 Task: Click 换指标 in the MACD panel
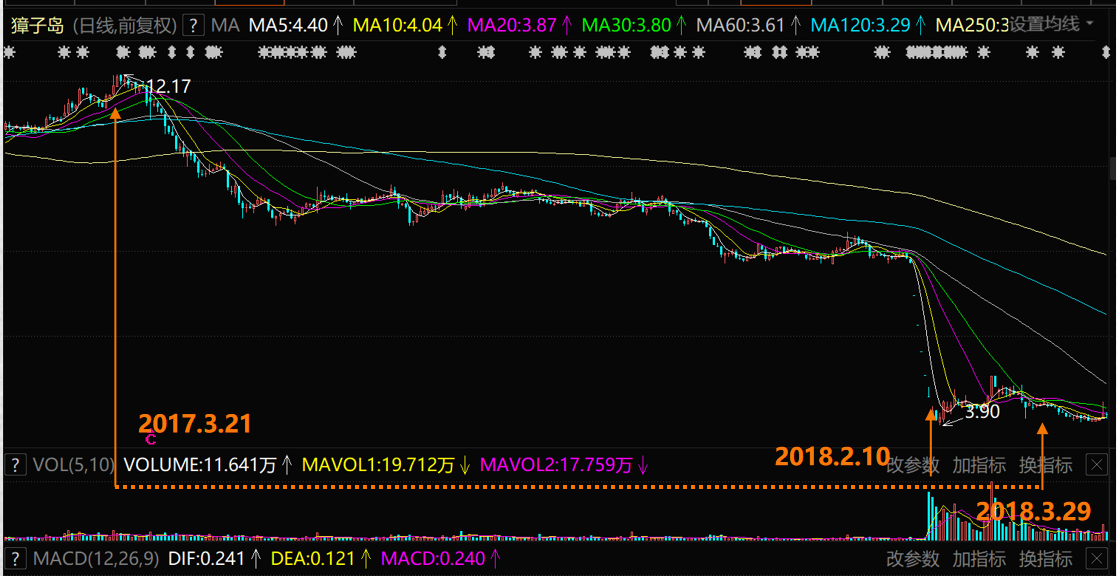[x=1045, y=558]
